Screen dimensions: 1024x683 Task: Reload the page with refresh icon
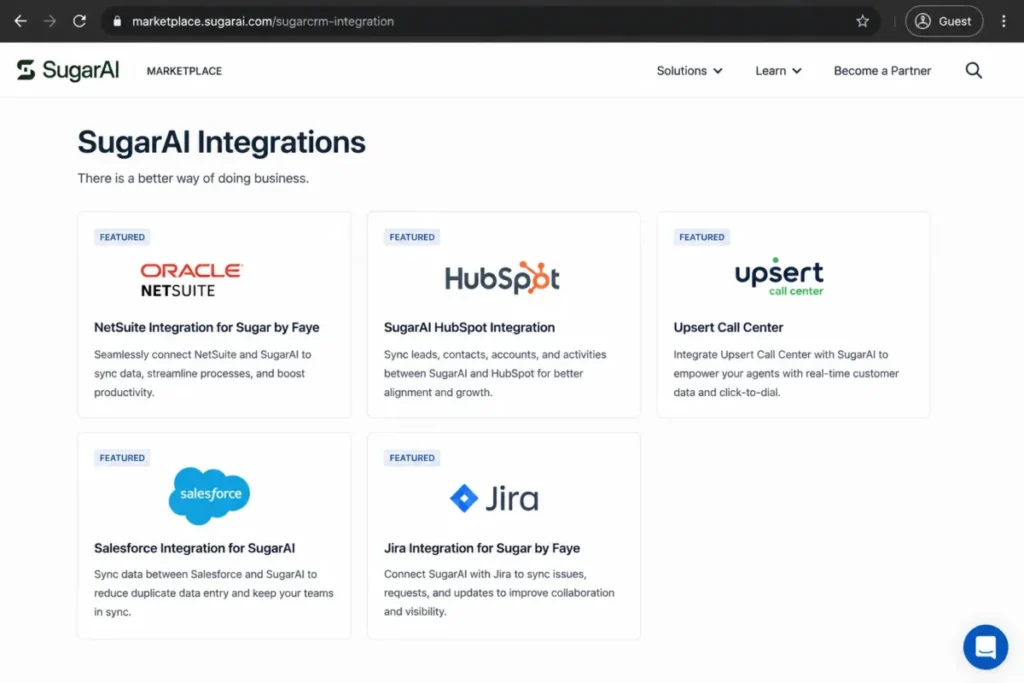pos(80,21)
